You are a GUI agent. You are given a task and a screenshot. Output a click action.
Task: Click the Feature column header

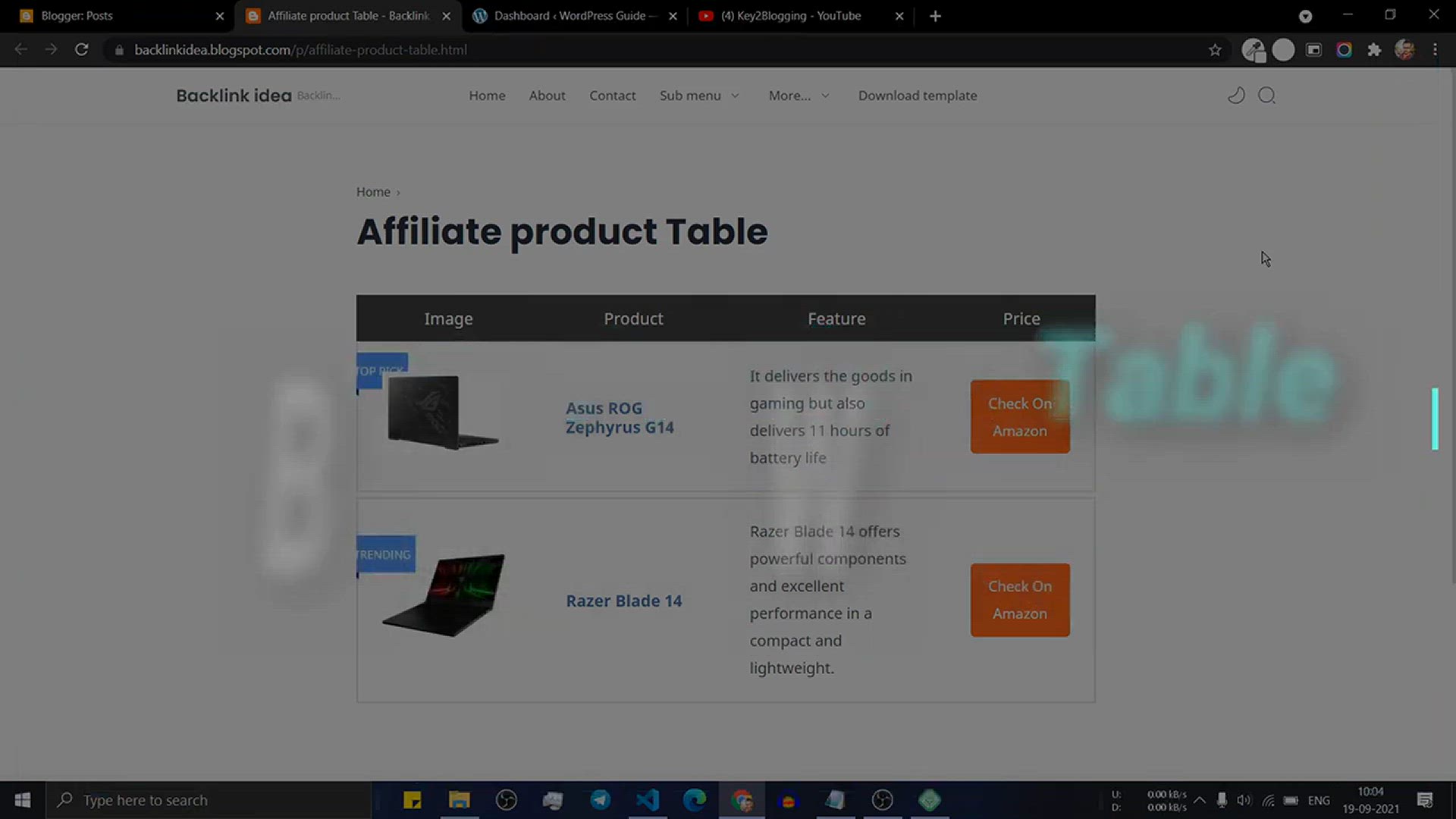(x=836, y=318)
